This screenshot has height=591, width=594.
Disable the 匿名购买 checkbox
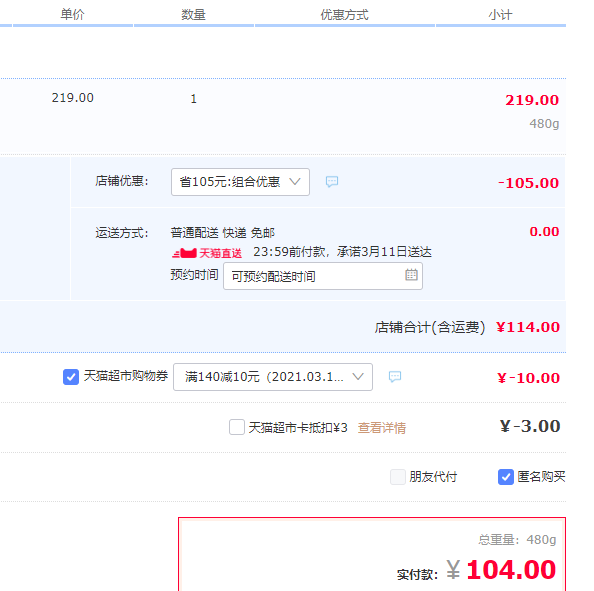(506, 477)
